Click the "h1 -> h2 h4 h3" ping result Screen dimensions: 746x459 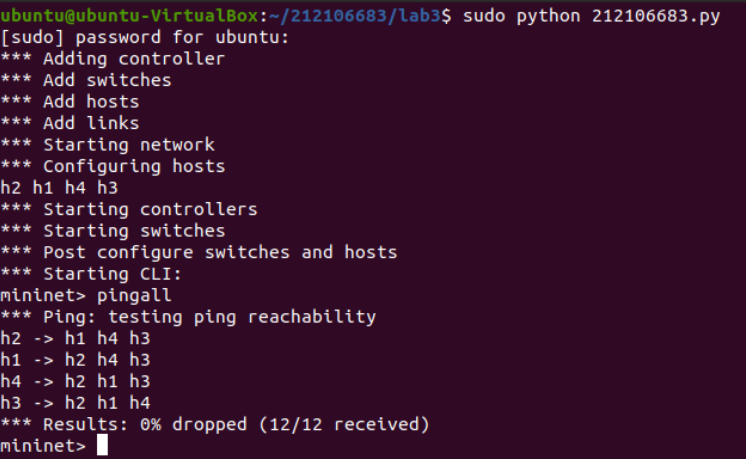tap(75, 360)
